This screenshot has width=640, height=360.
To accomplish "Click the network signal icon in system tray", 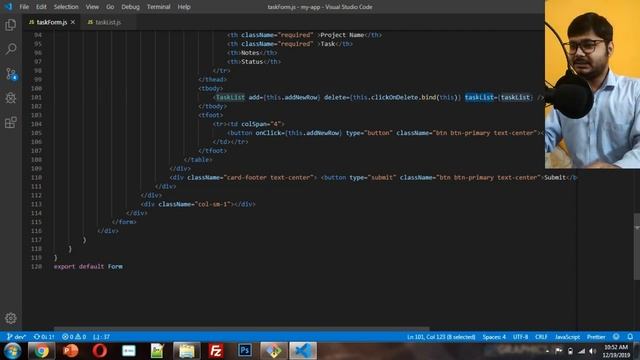I will pyautogui.click(x=581, y=351).
